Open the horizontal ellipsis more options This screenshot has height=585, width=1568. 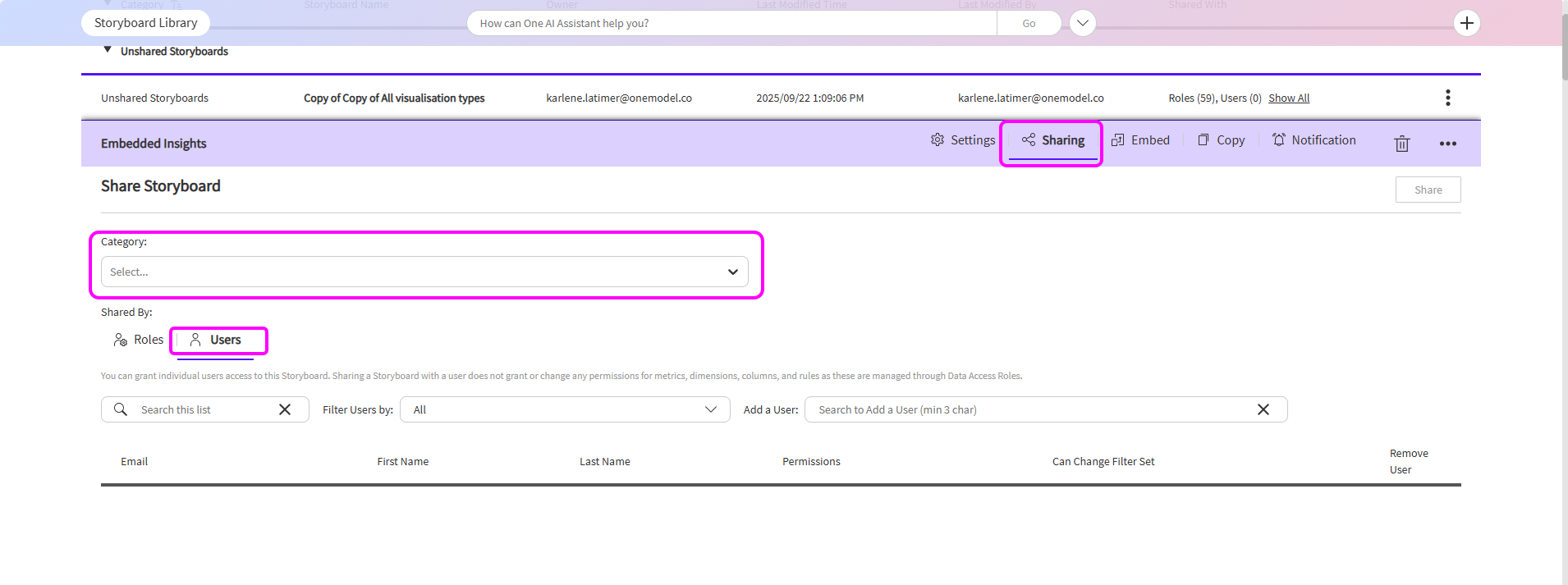[1447, 144]
